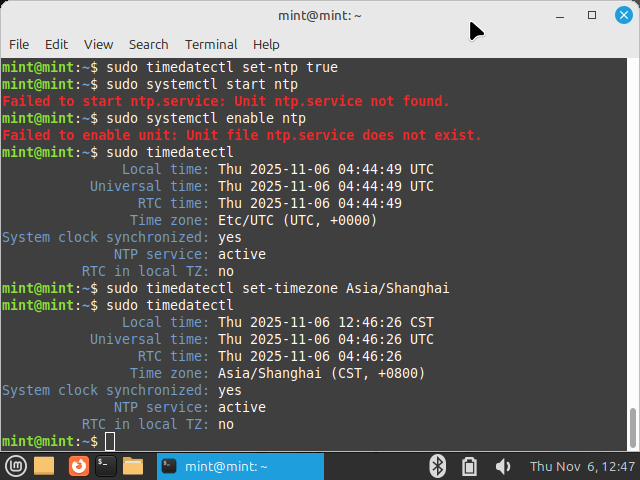Open the battery status tray icon
The image size is (640, 480).
[470, 466]
